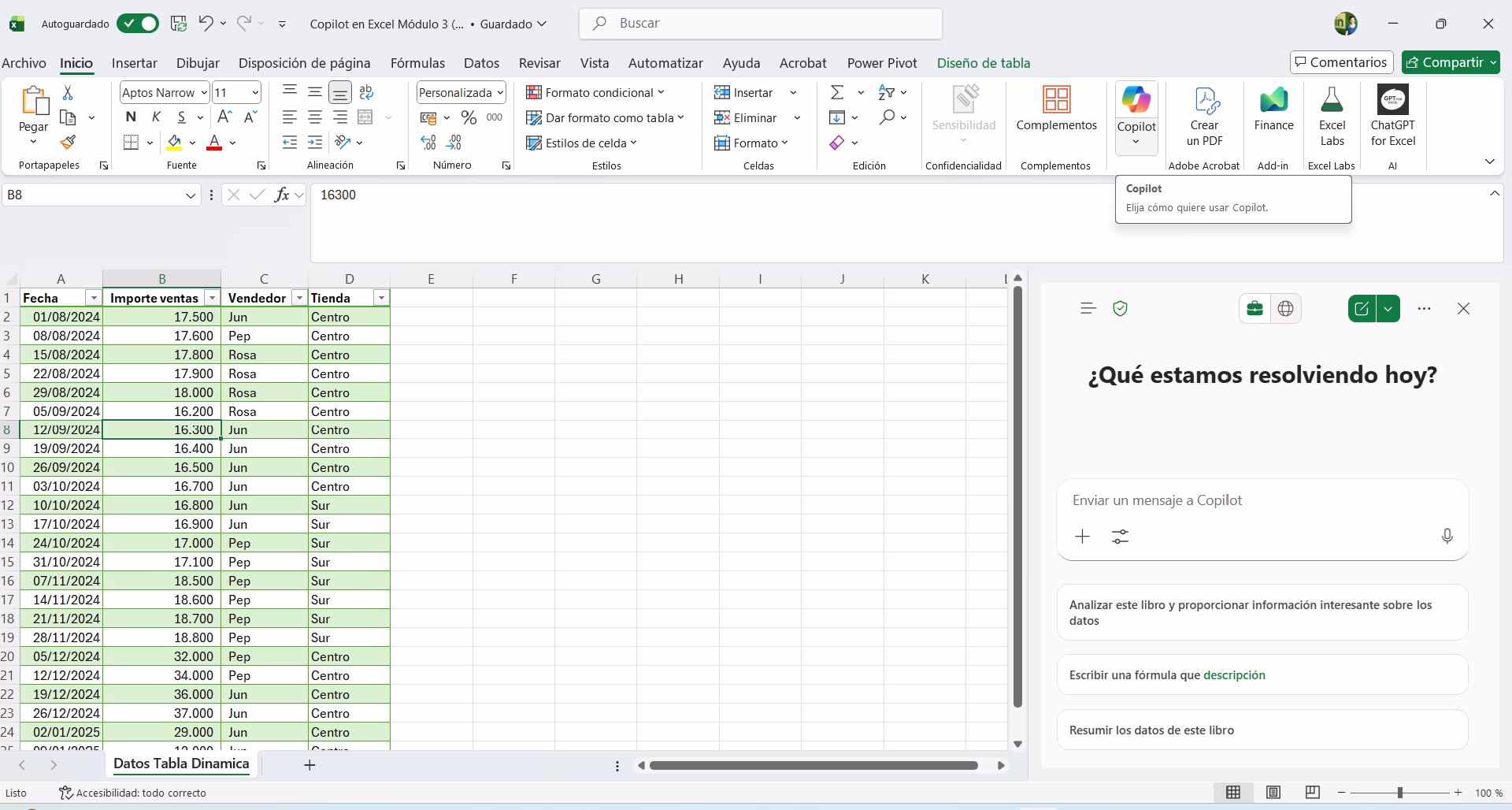The height and width of the screenshot is (810, 1512).
Task: Click the Copilot message input field
Action: click(x=1262, y=500)
